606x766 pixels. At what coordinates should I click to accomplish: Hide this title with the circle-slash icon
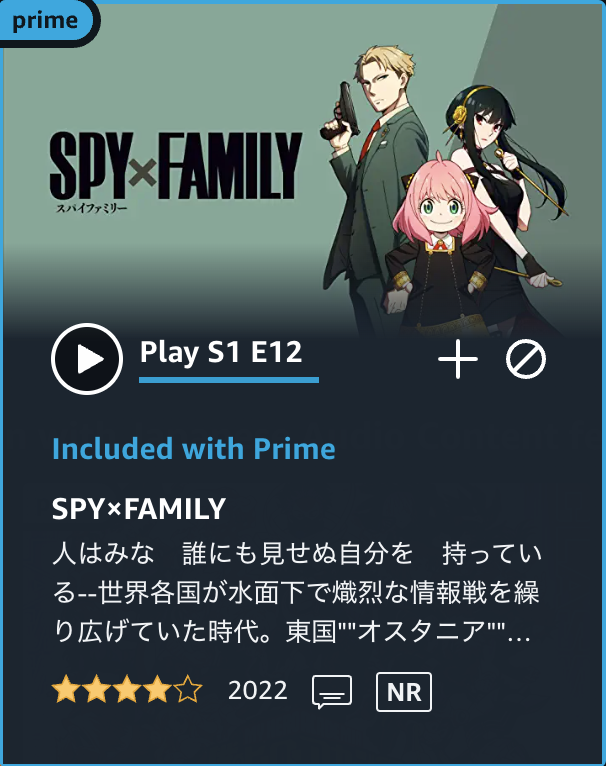pos(526,360)
